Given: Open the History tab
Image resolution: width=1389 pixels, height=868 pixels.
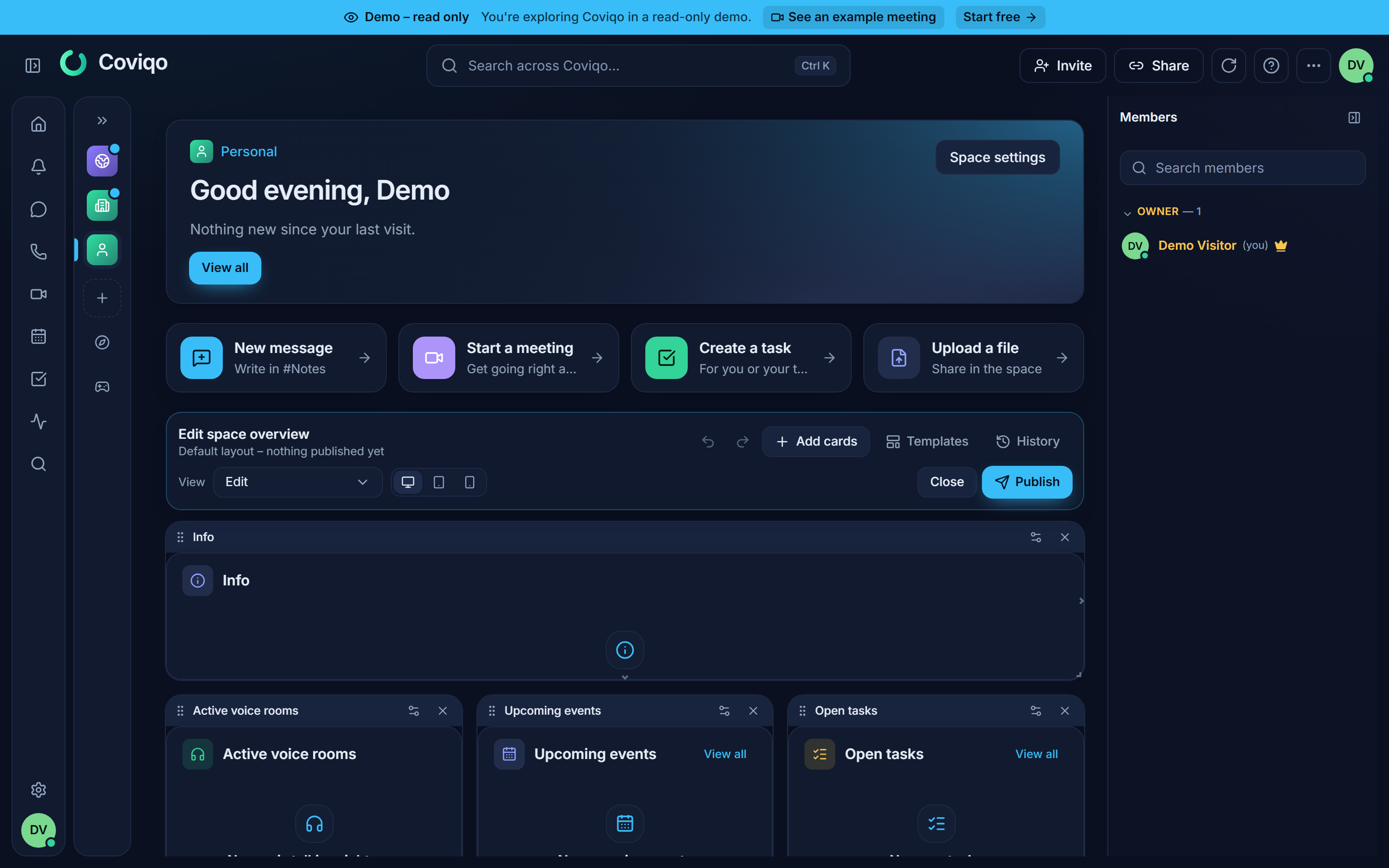Looking at the screenshot, I should (1028, 441).
